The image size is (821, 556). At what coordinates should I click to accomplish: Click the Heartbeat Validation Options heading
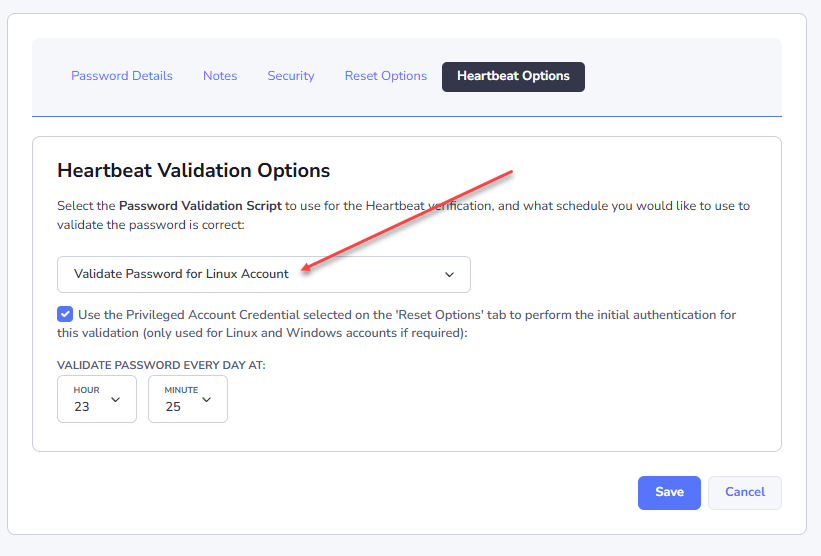[x=194, y=171]
